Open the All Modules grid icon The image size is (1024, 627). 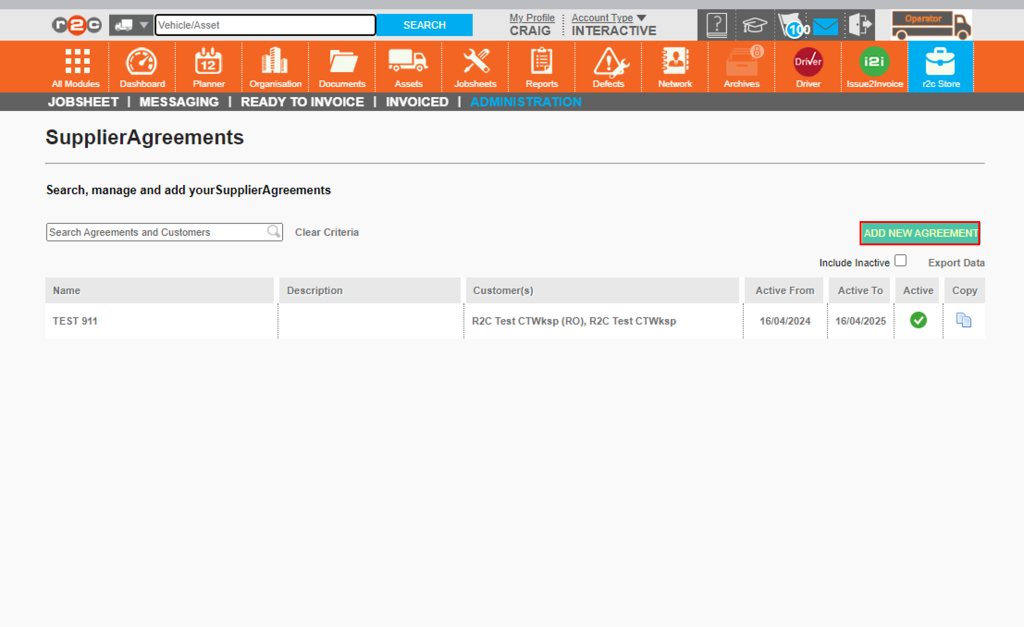pos(76,67)
